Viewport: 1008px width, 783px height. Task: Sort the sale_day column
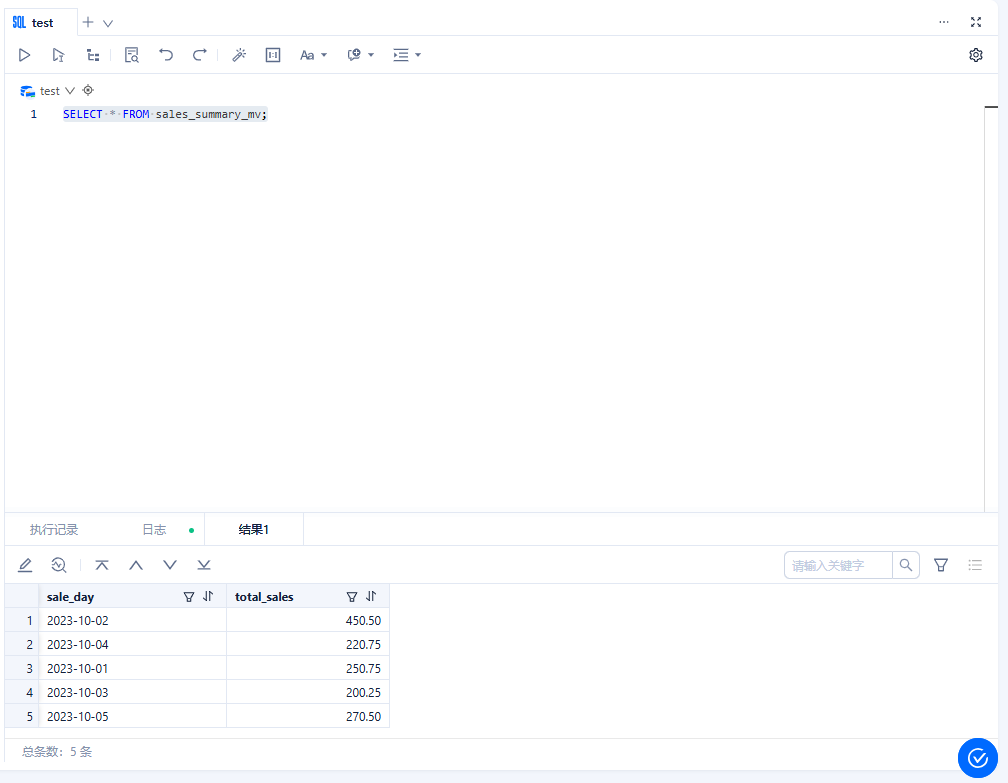tap(208, 597)
